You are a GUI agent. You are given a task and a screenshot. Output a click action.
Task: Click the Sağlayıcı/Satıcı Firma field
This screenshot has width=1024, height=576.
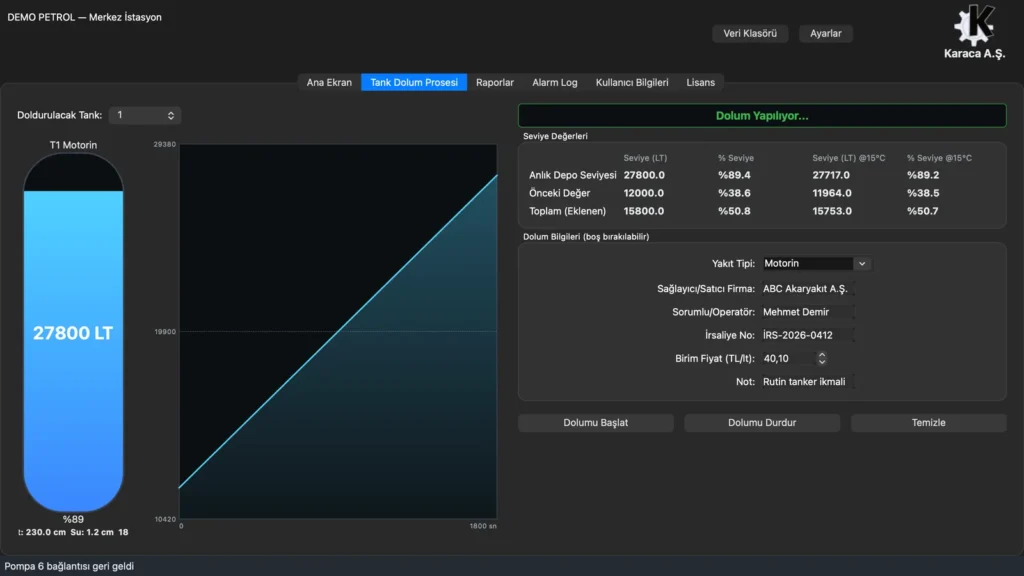(808, 289)
